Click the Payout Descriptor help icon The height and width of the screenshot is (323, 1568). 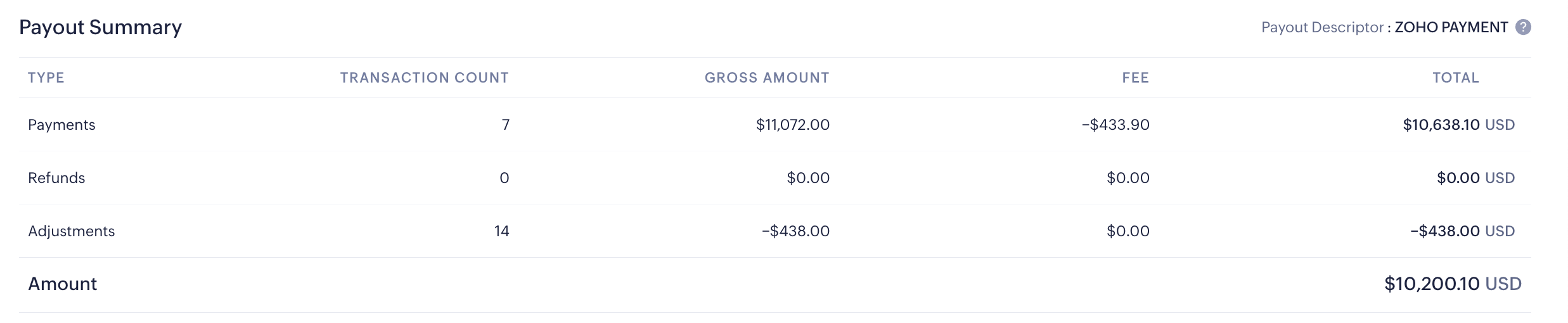pos(1523,27)
